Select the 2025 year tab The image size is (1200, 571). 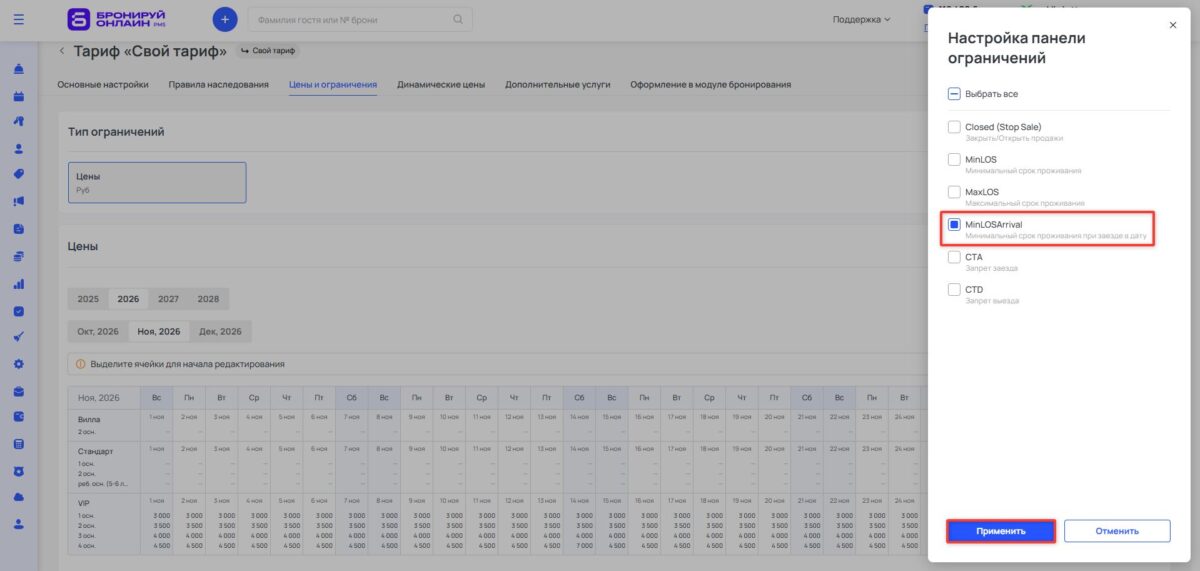click(88, 299)
